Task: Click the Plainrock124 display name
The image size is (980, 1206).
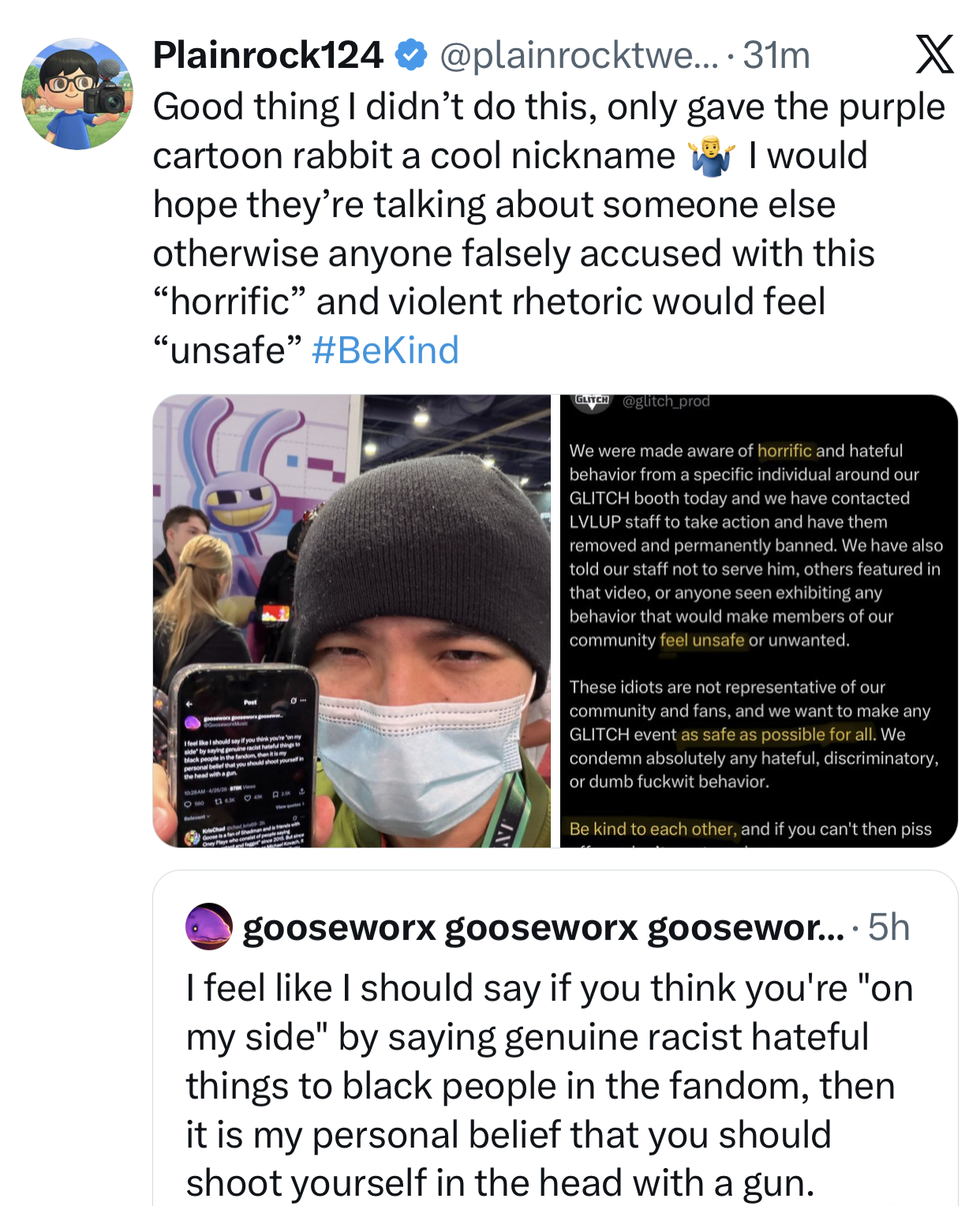Action: pos(267,54)
